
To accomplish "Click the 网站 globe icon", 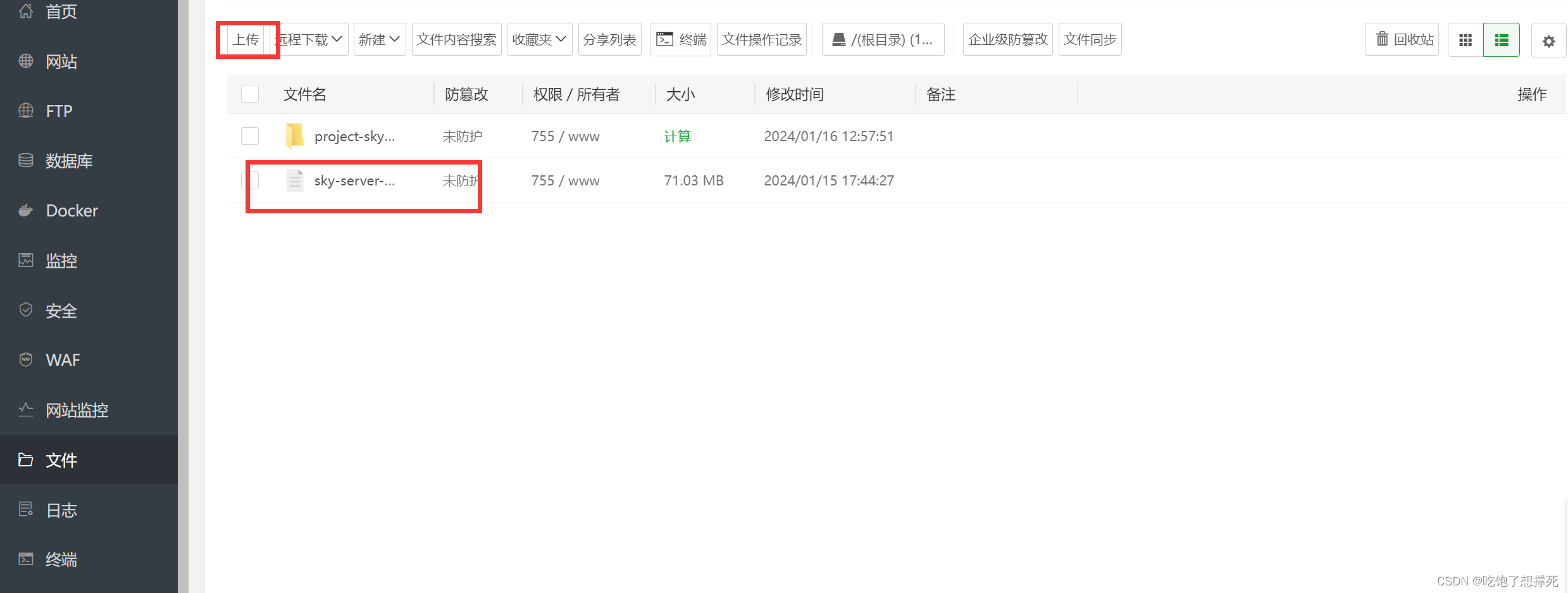I will [26, 61].
